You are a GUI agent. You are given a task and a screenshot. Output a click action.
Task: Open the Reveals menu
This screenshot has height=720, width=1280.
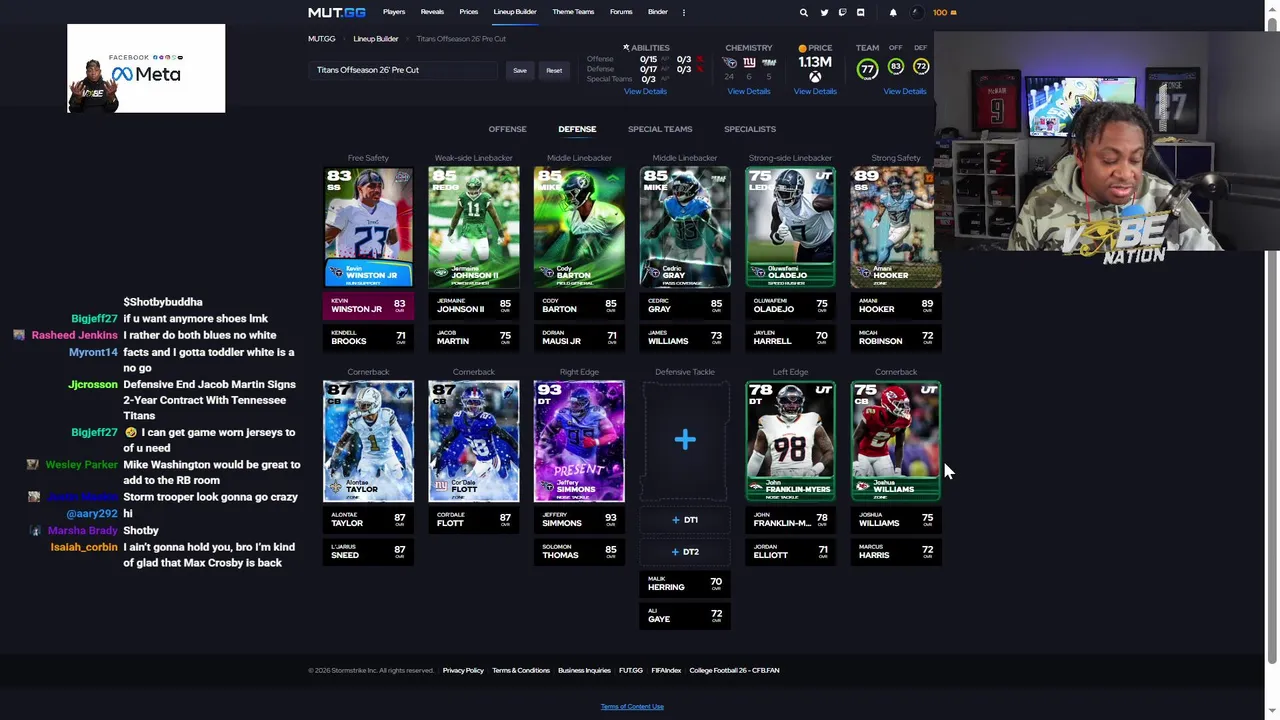432,12
